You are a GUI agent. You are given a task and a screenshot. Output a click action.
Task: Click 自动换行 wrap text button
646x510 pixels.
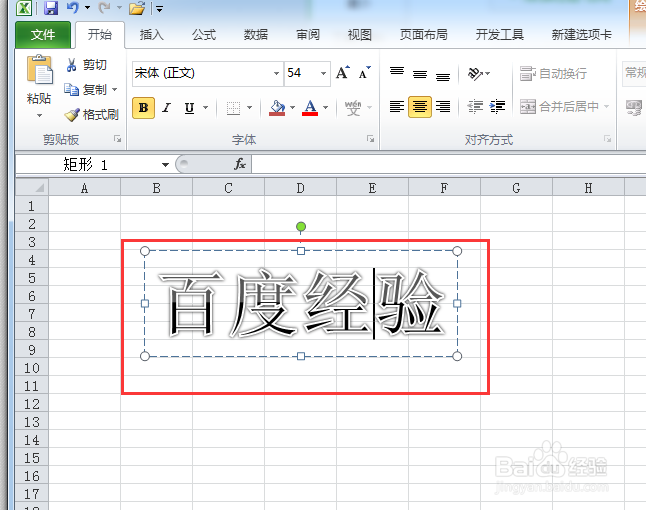pos(553,74)
